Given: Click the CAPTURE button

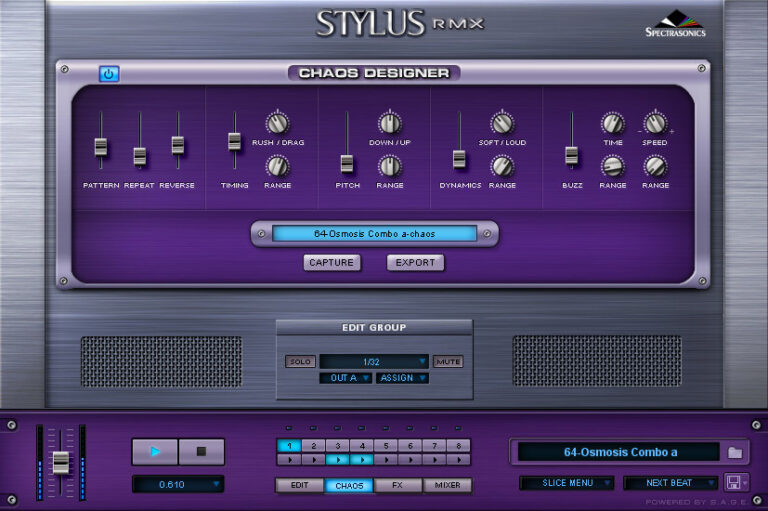Looking at the screenshot, I should point(332,263).
